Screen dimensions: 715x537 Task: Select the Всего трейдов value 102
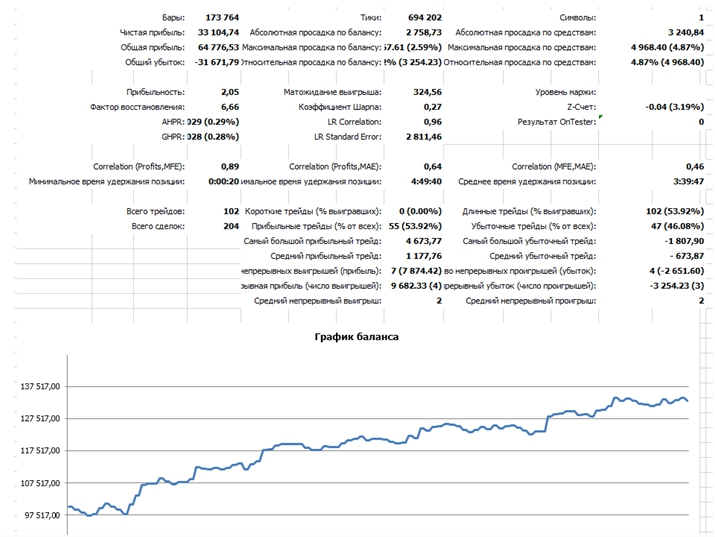231,212
